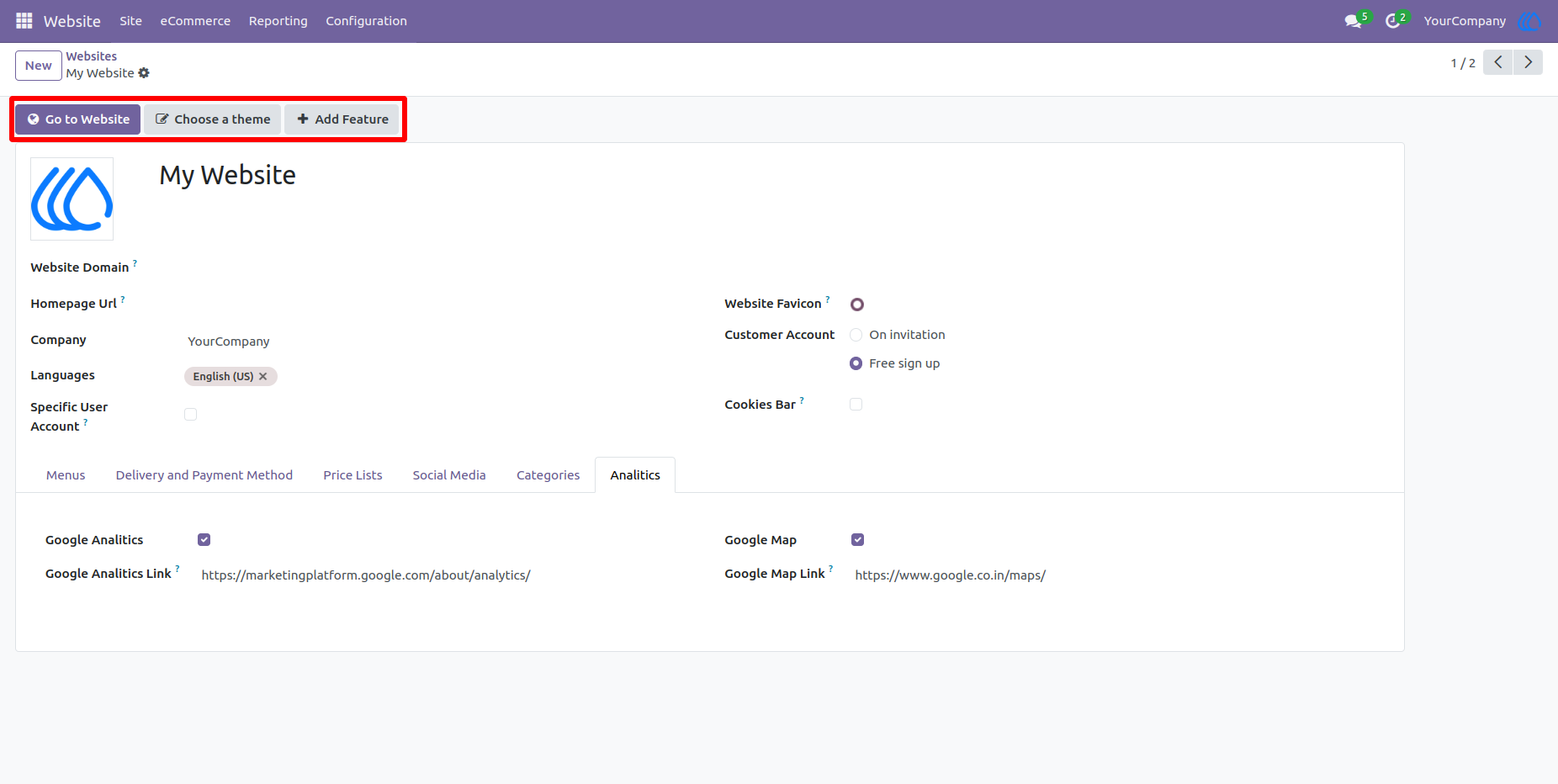
Task: Switch to Delivery and Payment Method tab
Action: click(x=204, y=475)
